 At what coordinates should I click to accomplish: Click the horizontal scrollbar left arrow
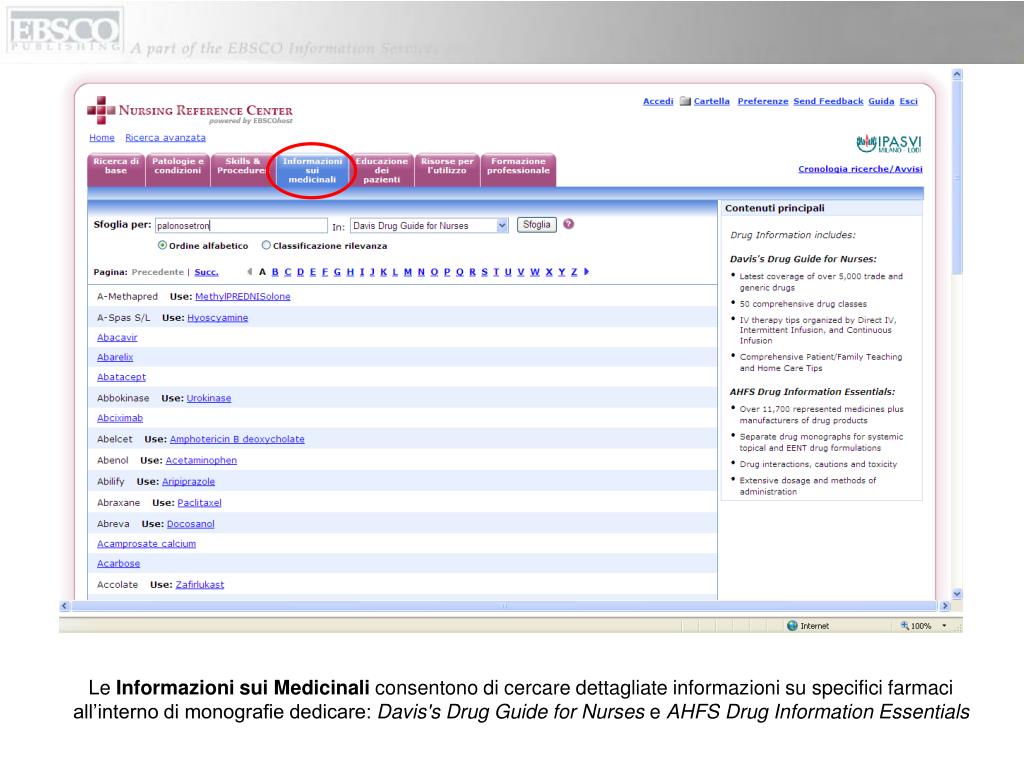64,606
